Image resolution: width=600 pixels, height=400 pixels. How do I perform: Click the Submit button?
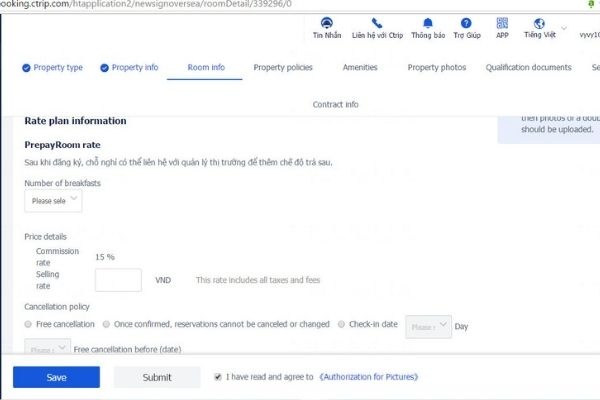pyautogui.click(x=157, y=377)
